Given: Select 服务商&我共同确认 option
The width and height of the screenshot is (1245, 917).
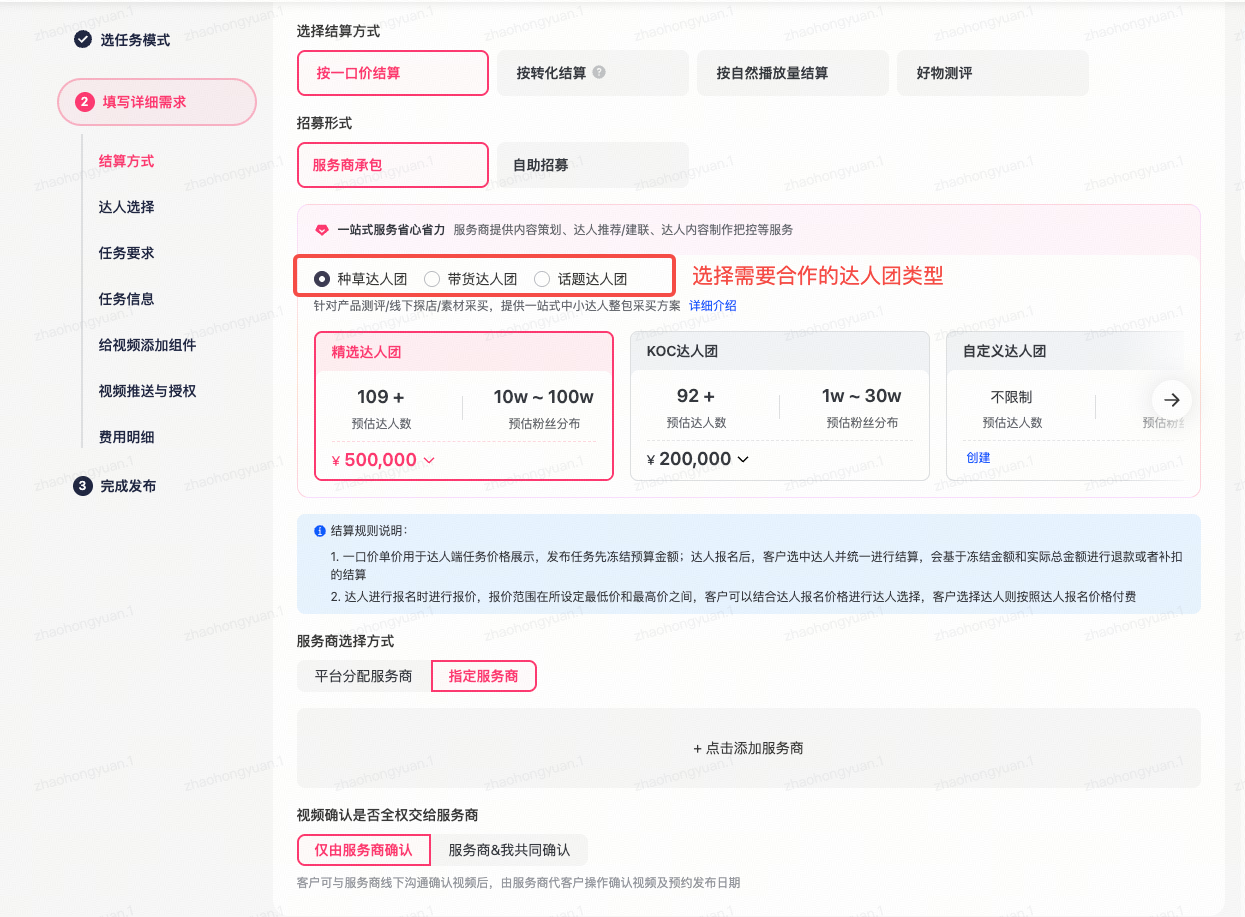Looking at the screenshot, I should point(509,850).
